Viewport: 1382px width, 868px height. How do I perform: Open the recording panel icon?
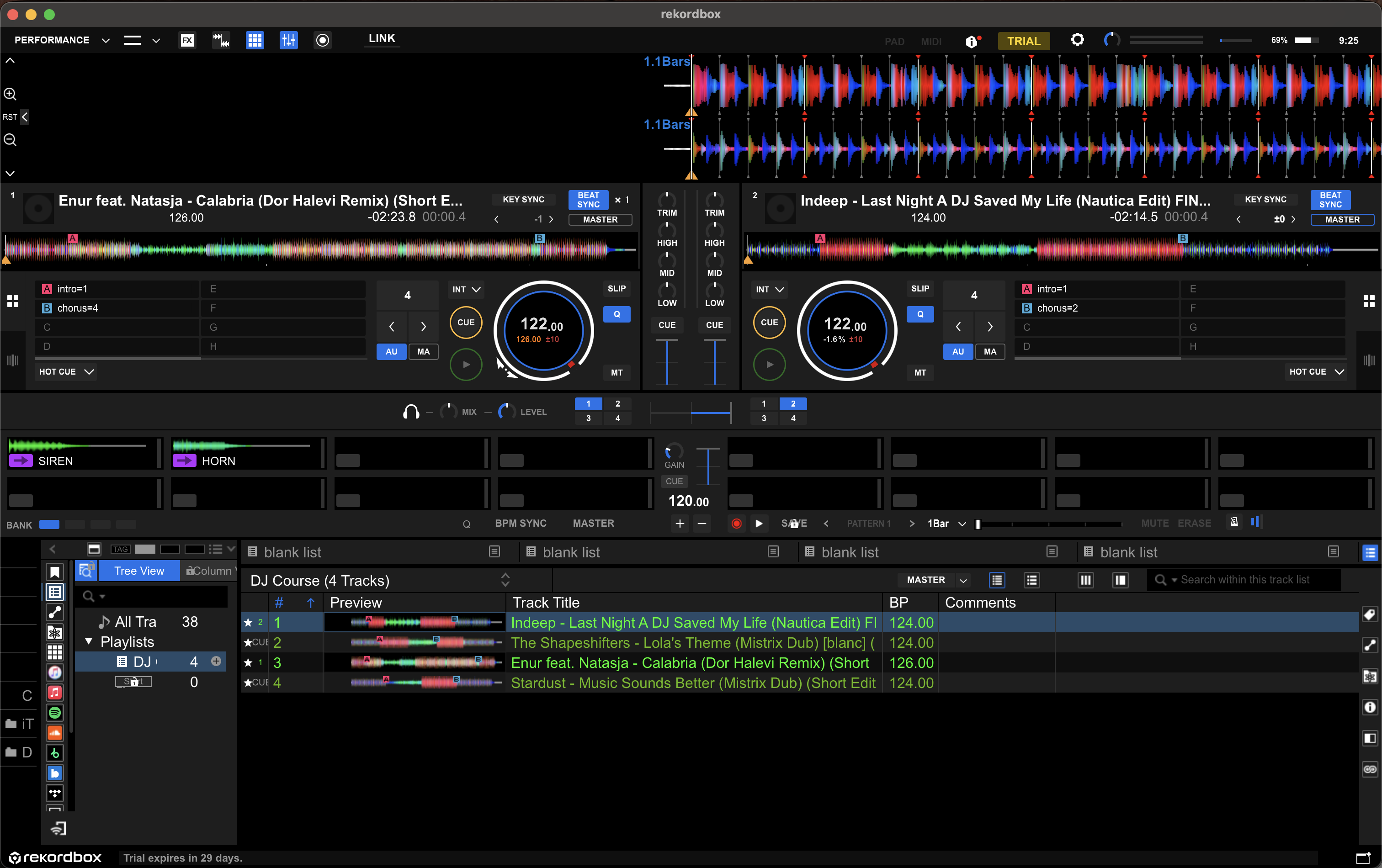pos(323,40)
